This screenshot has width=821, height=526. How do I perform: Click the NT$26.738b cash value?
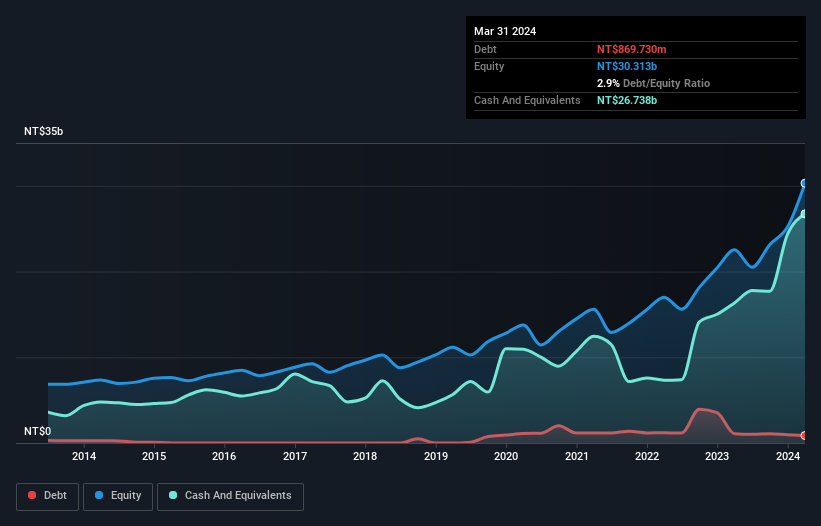(627, 100)
